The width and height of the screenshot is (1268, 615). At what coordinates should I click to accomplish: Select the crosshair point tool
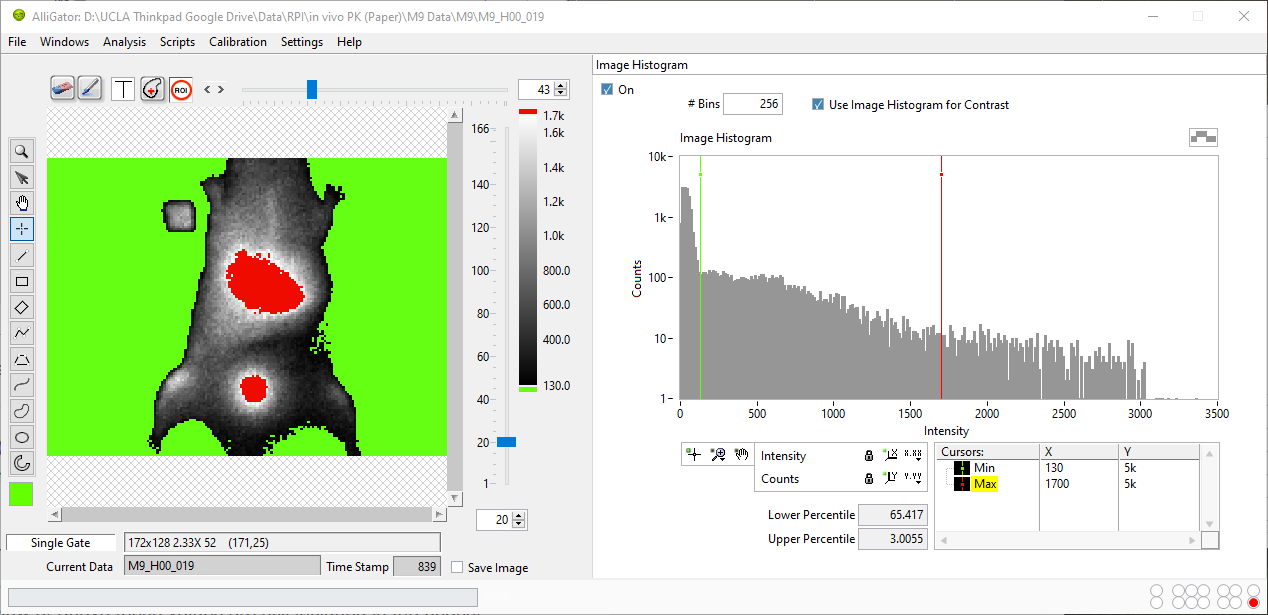coord(21,229)
